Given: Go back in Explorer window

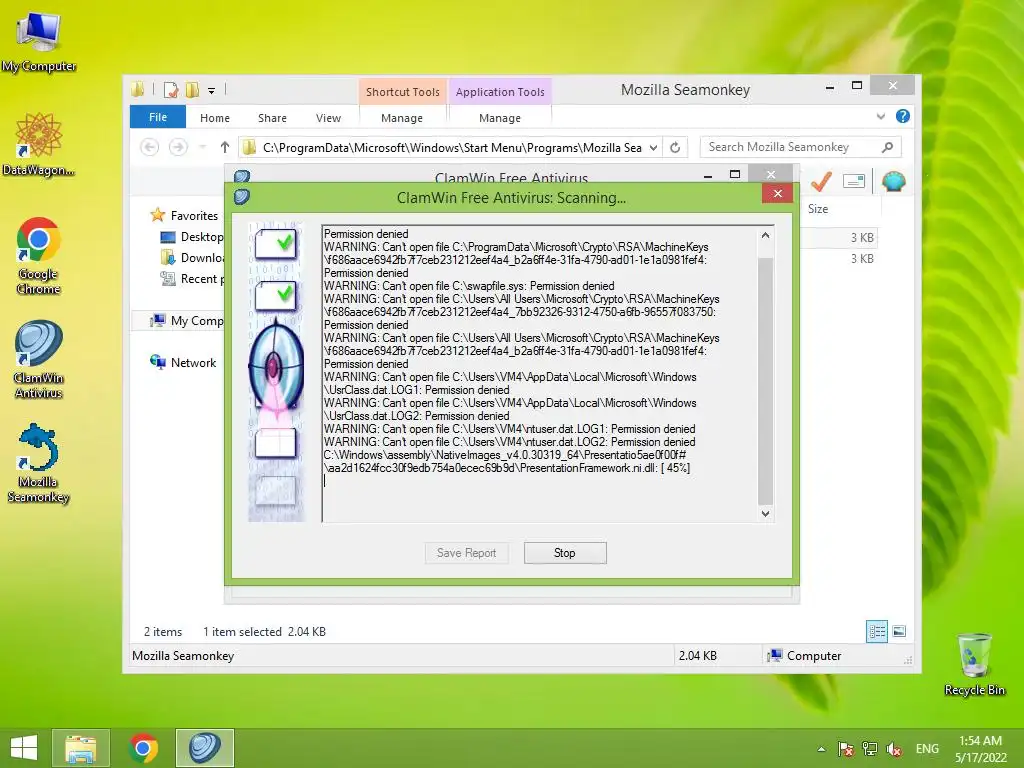Looking at the screenshot, I should pos(150,148).
